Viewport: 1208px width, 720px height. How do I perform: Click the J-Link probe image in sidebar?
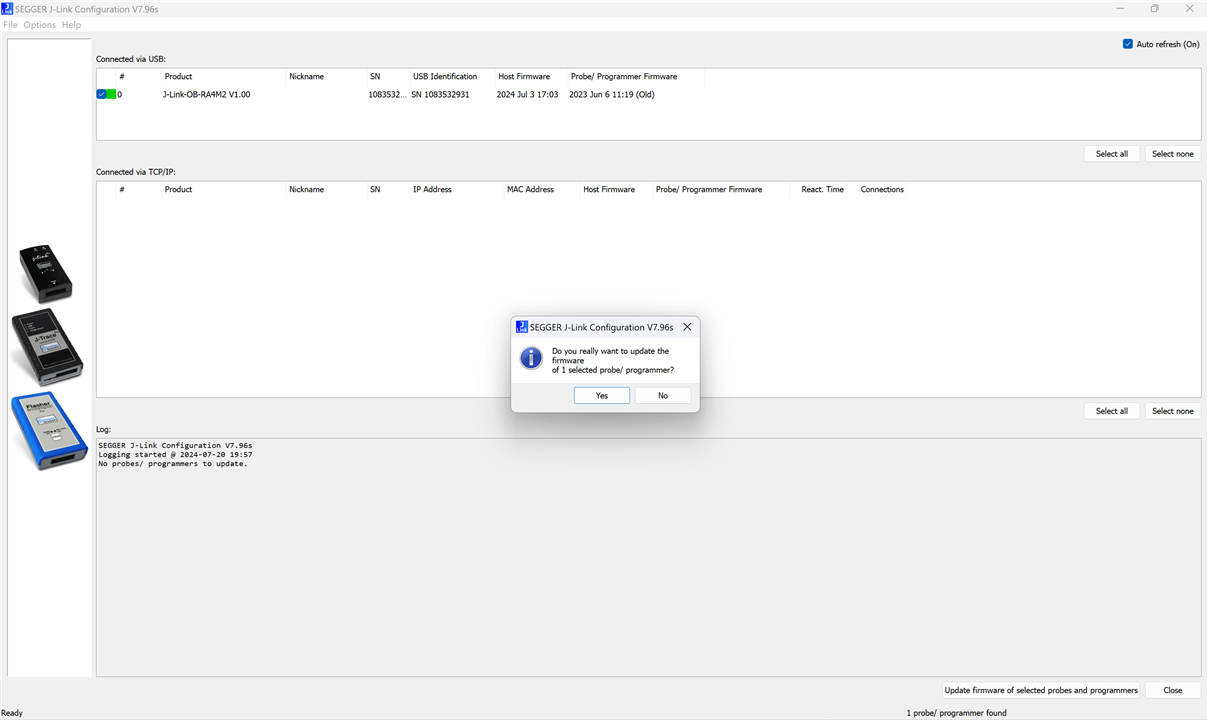(x=46, y=273)
